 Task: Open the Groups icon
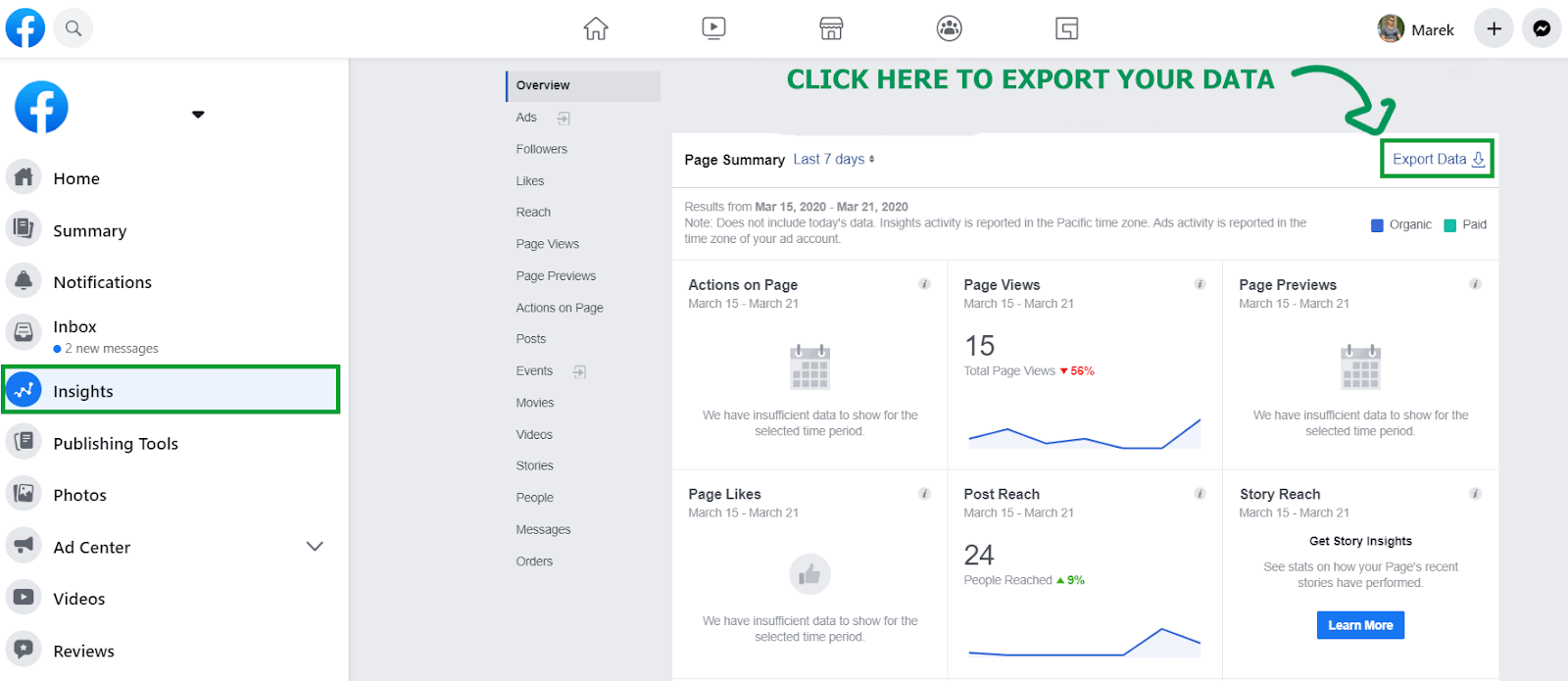point(950,28)
